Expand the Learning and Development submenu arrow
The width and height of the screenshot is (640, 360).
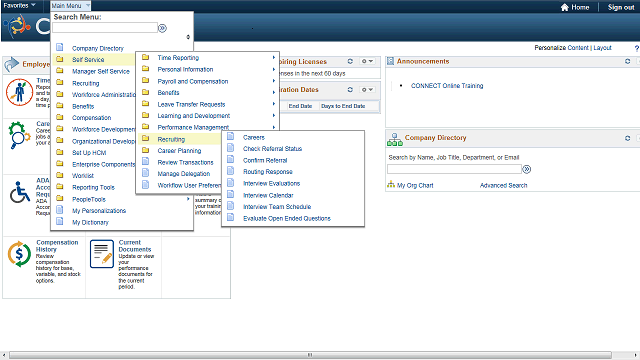click(274, 116)
